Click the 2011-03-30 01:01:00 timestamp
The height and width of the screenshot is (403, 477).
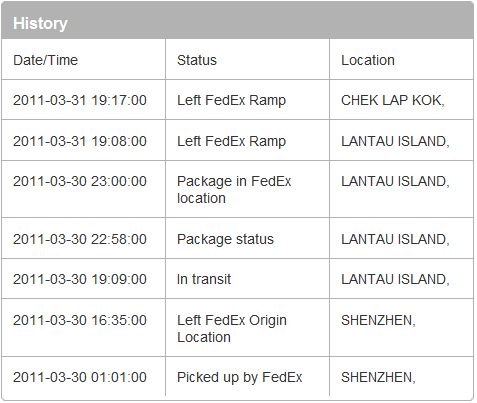[x=80, y=377]
